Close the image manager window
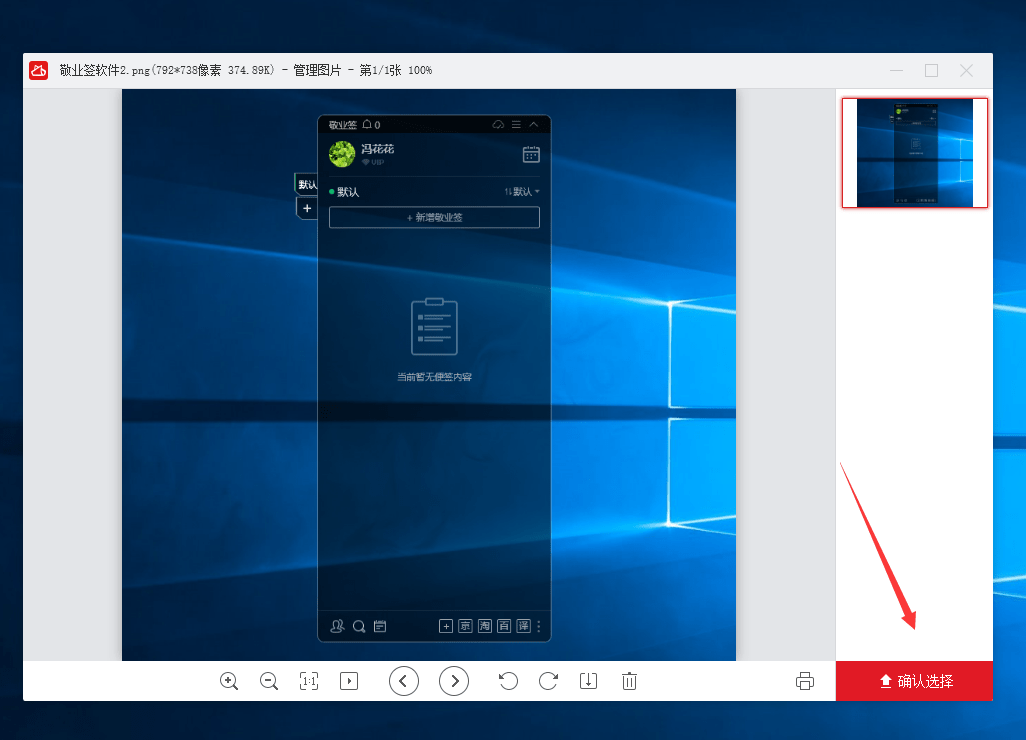Screen dimensions: 1026x740 coord(966,70)
